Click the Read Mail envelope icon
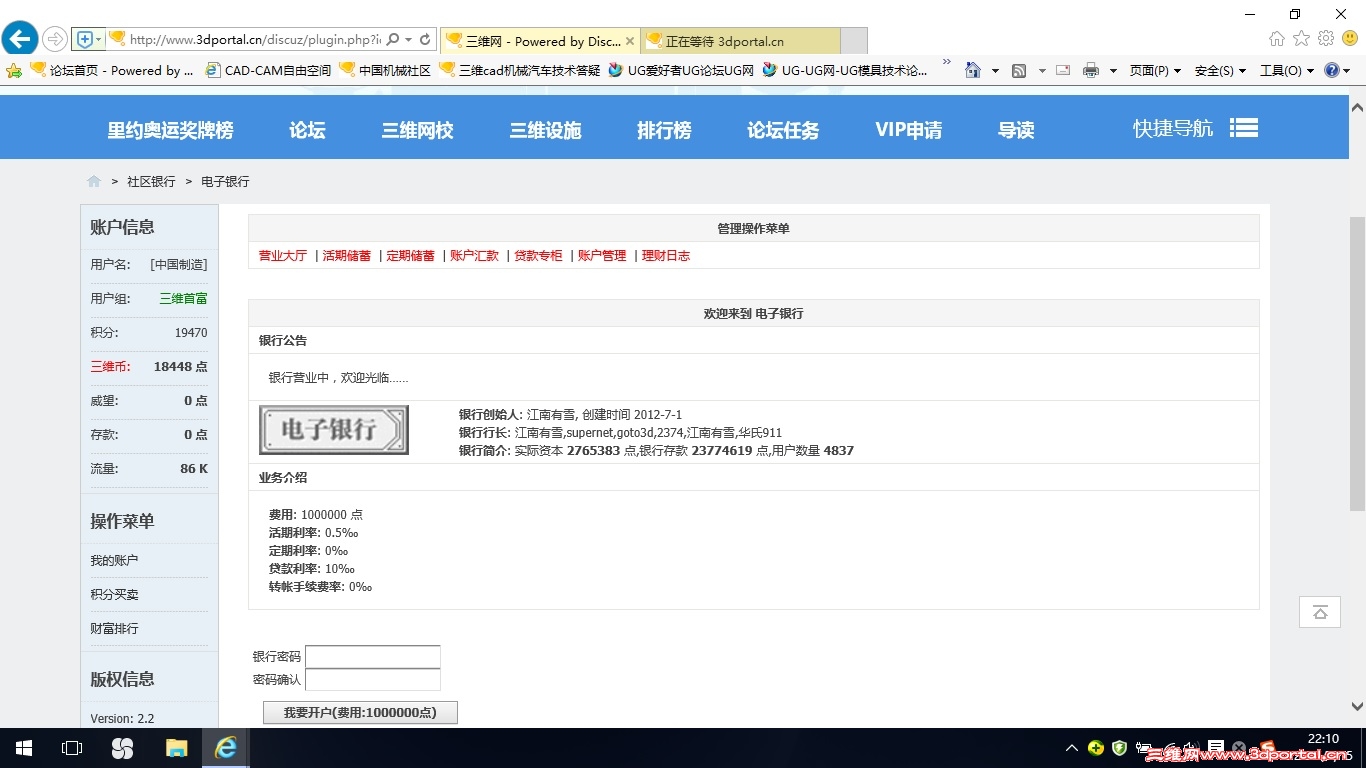 [1063, 71]
